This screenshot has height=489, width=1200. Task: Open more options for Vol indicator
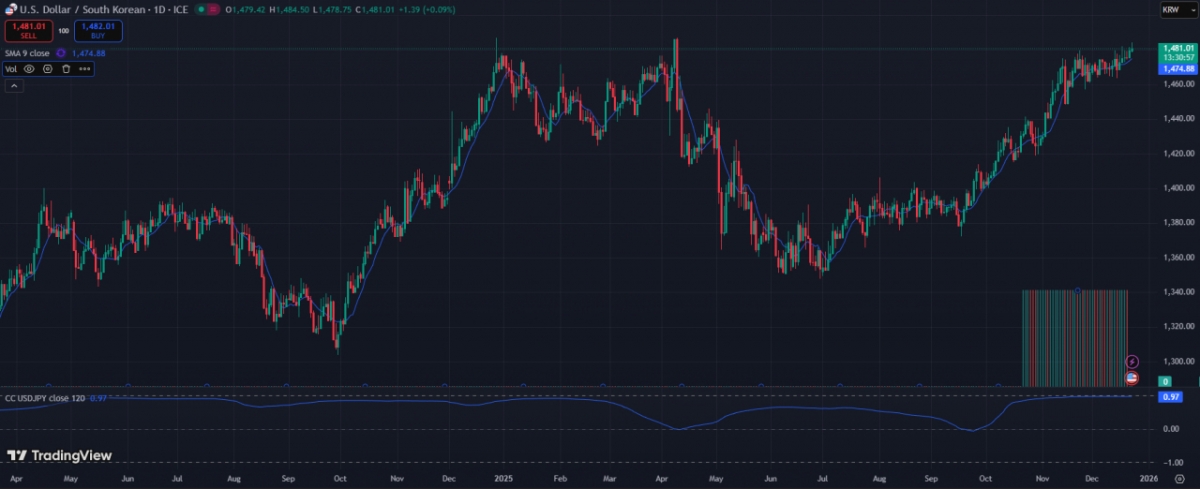pos(84,69)
